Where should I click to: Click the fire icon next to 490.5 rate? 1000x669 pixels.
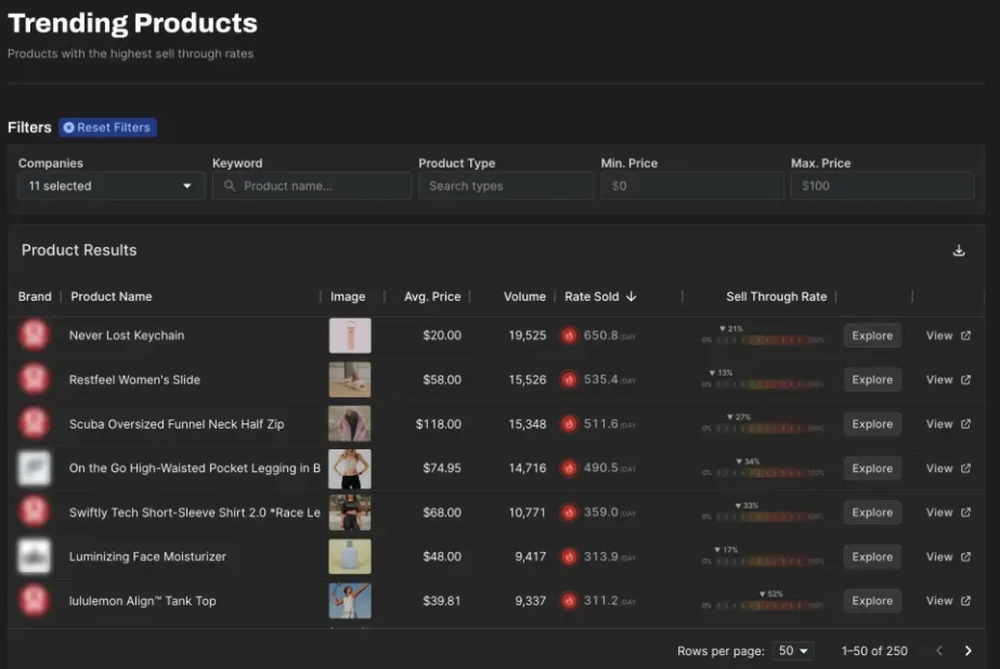(x=569, y=468)
